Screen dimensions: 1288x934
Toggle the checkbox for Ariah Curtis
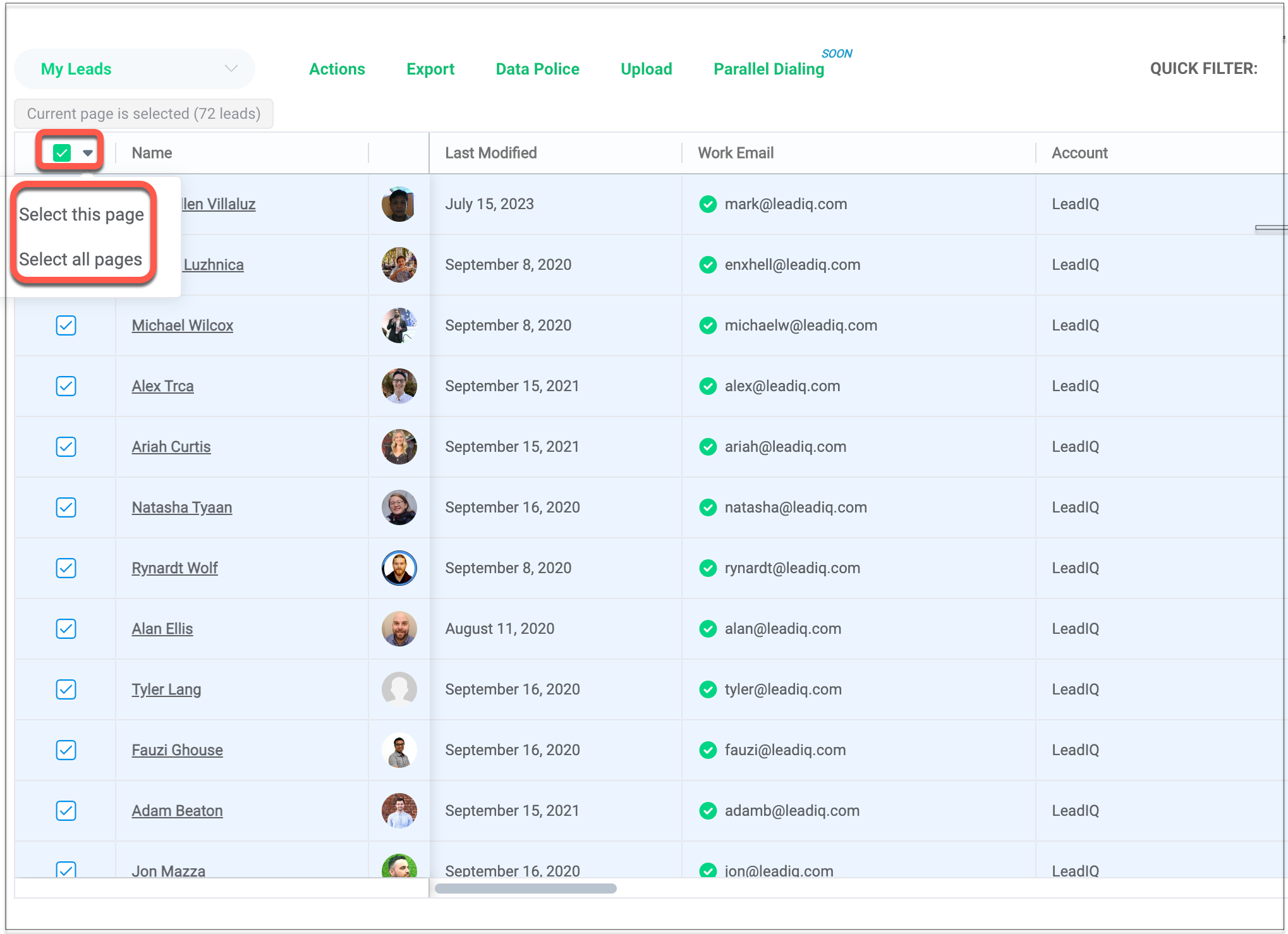coord(66,447)
